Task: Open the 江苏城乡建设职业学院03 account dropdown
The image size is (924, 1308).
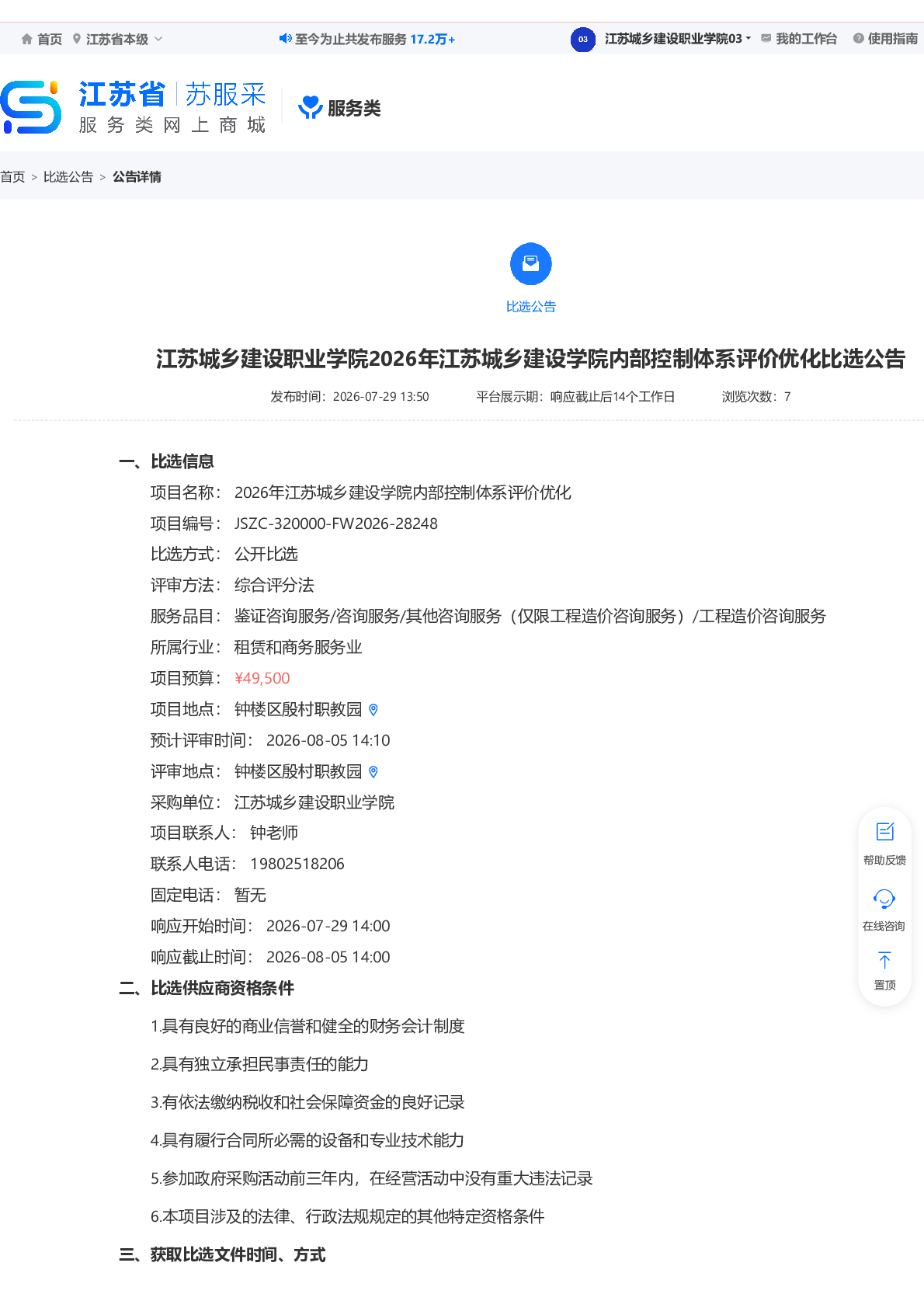Action: tap(677, 39)
